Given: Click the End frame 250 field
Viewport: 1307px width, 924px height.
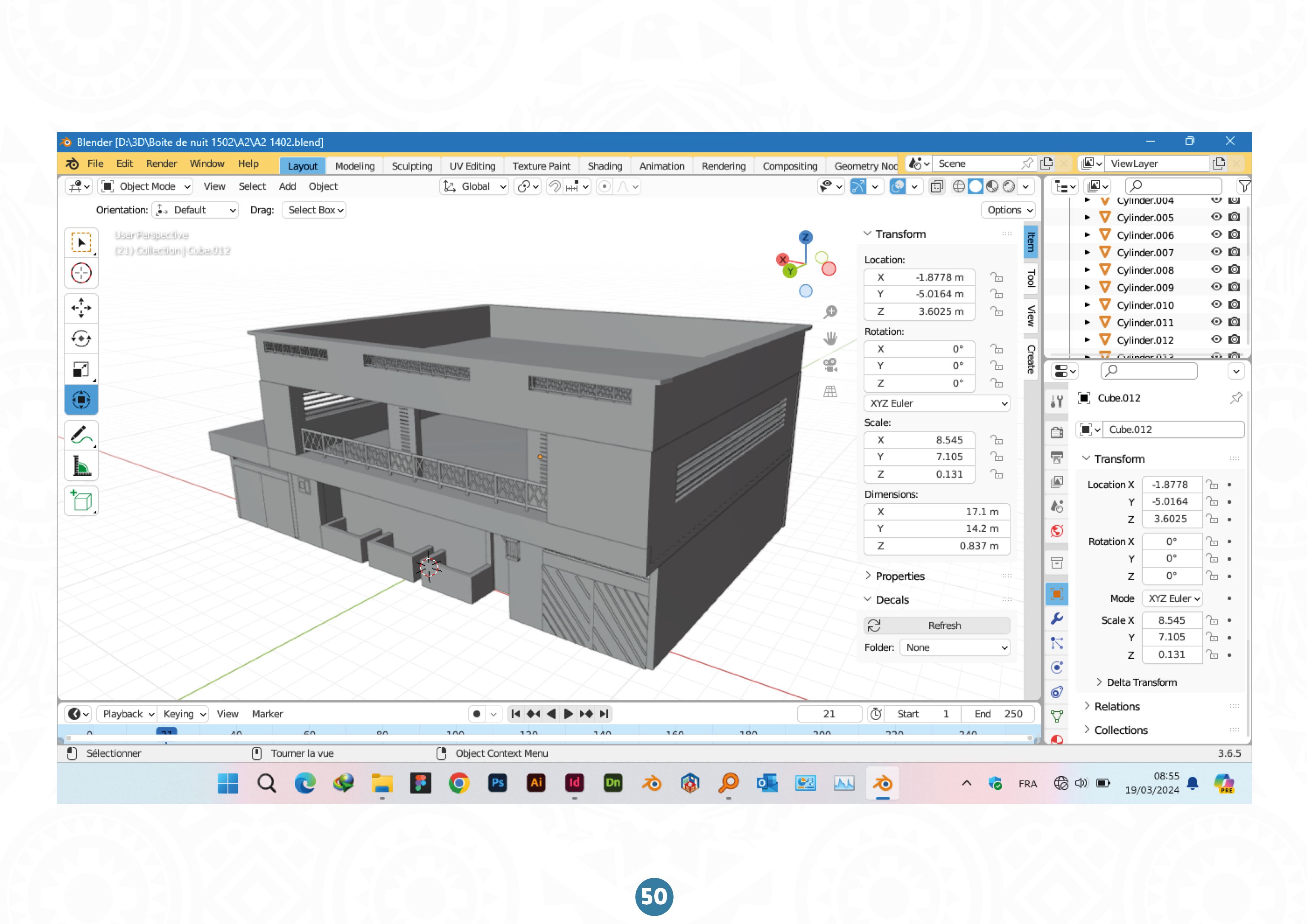Looking at the screenshot, I should [998, 714].
